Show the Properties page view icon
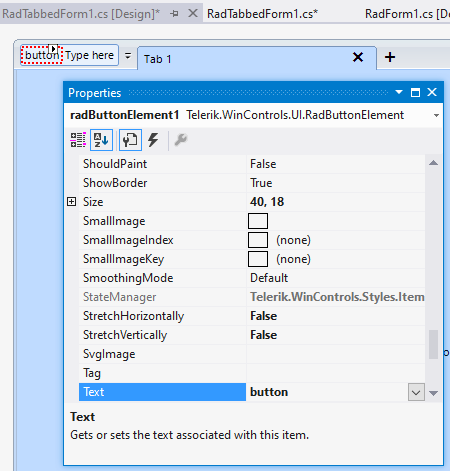Viewport: 450px width, 471px height. coord(130,140)
